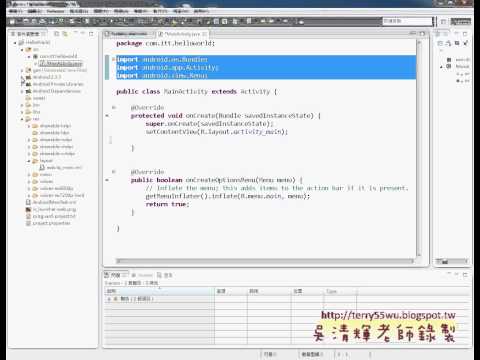The image size is (480, 360).
Task: Select ic_launcher-web.png file
Action: 51,209
